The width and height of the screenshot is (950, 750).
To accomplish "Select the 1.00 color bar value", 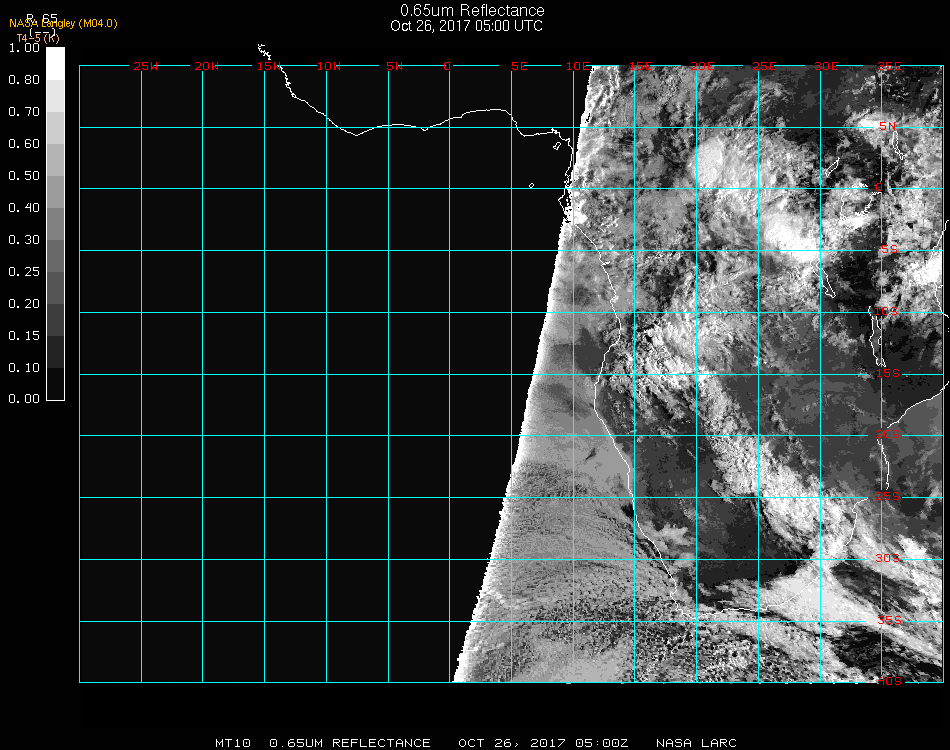I will pyautogui.click(x=24, y=48).
